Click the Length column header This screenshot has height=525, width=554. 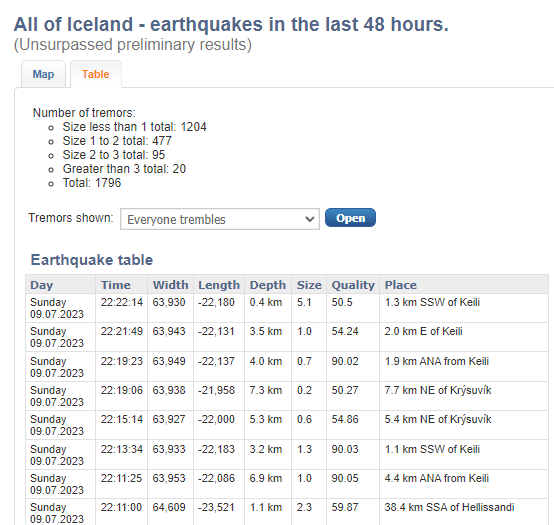219,285
